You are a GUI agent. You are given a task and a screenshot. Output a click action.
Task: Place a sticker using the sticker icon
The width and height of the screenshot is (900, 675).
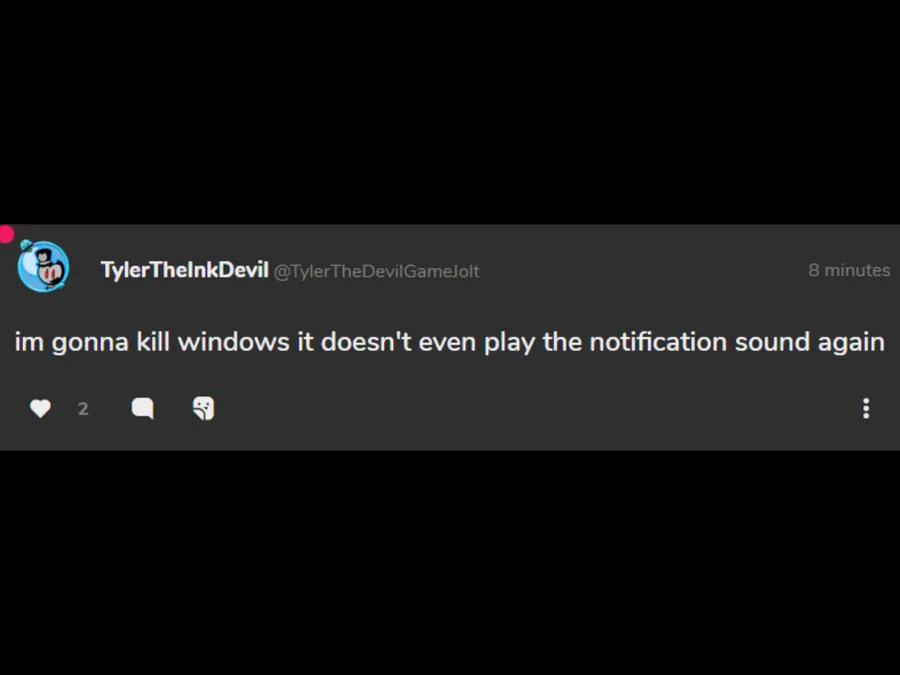pyautogui.click(x=204, y=409)
